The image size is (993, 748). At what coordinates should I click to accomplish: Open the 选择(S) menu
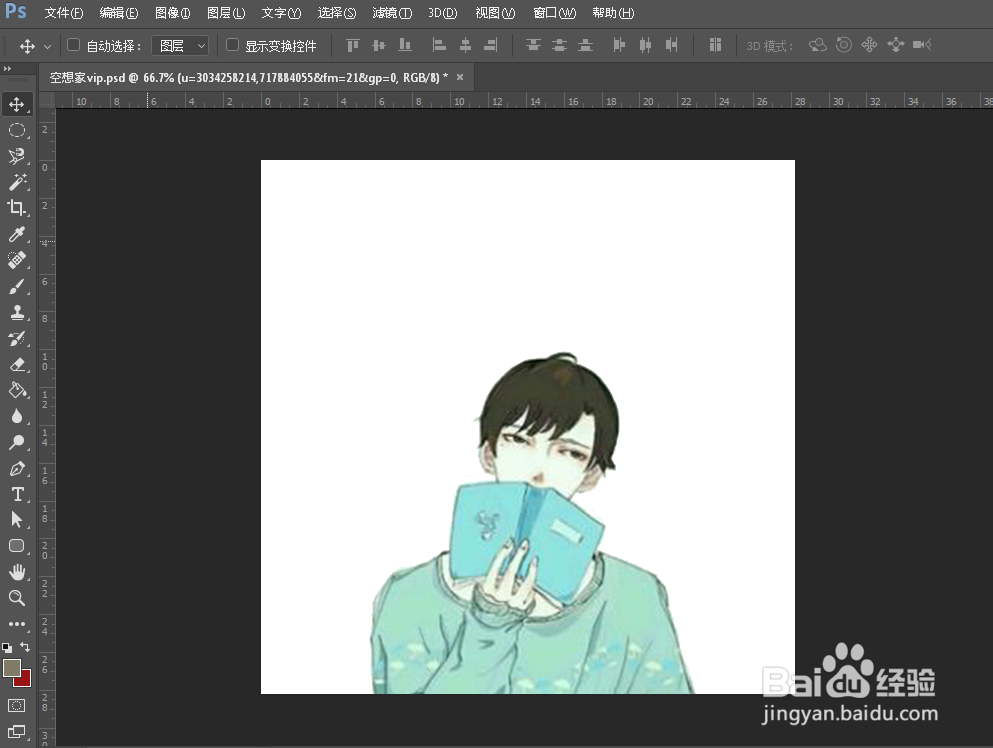337,13
